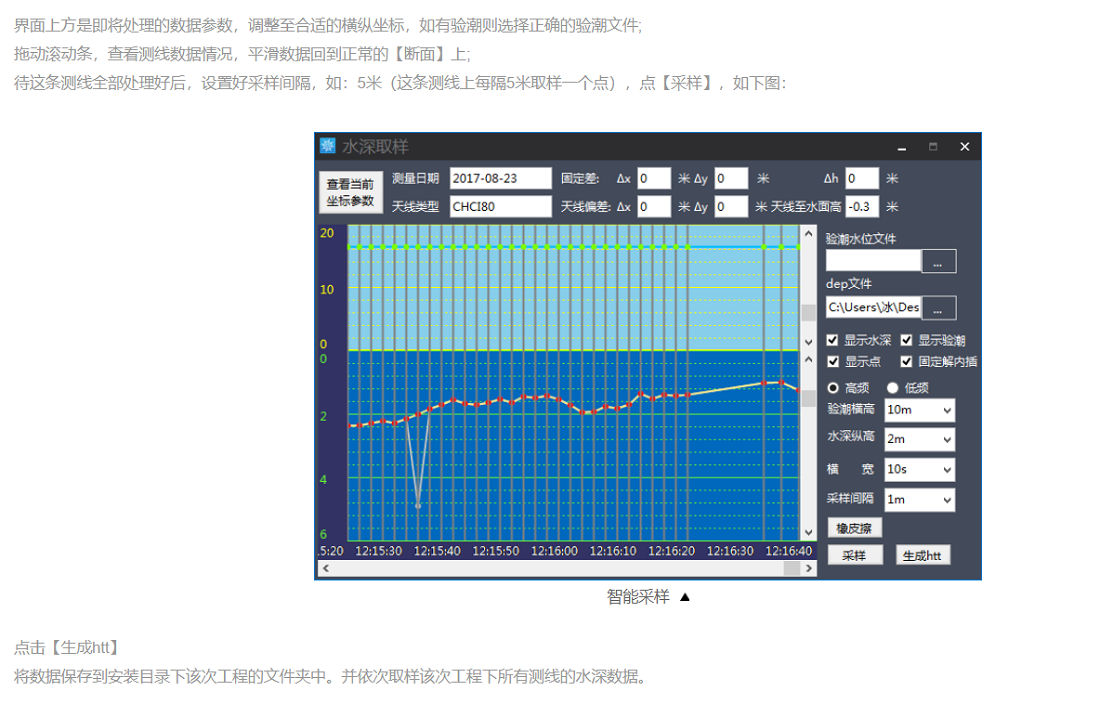The height and width of the screenshot is (704, 1100).
Task: Maximize the 水深取样 window
Action: tap(933, 147)
